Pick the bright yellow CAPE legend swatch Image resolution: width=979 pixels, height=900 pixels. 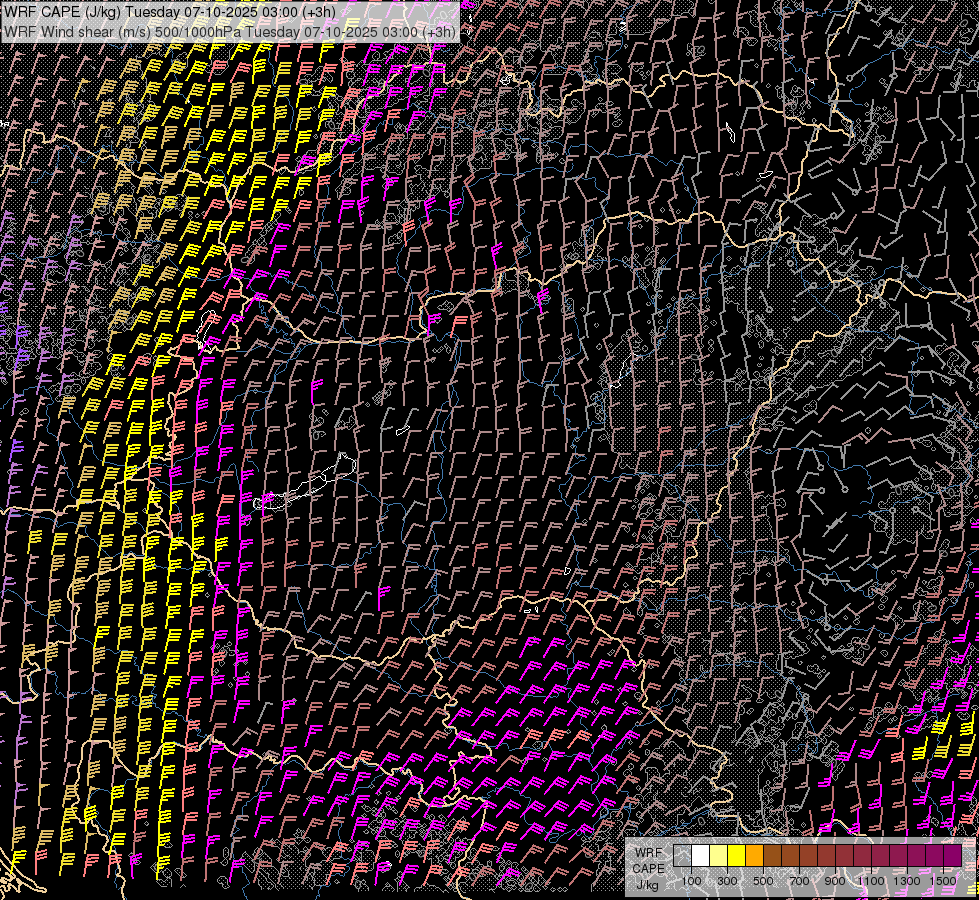[x=736, y=856]
